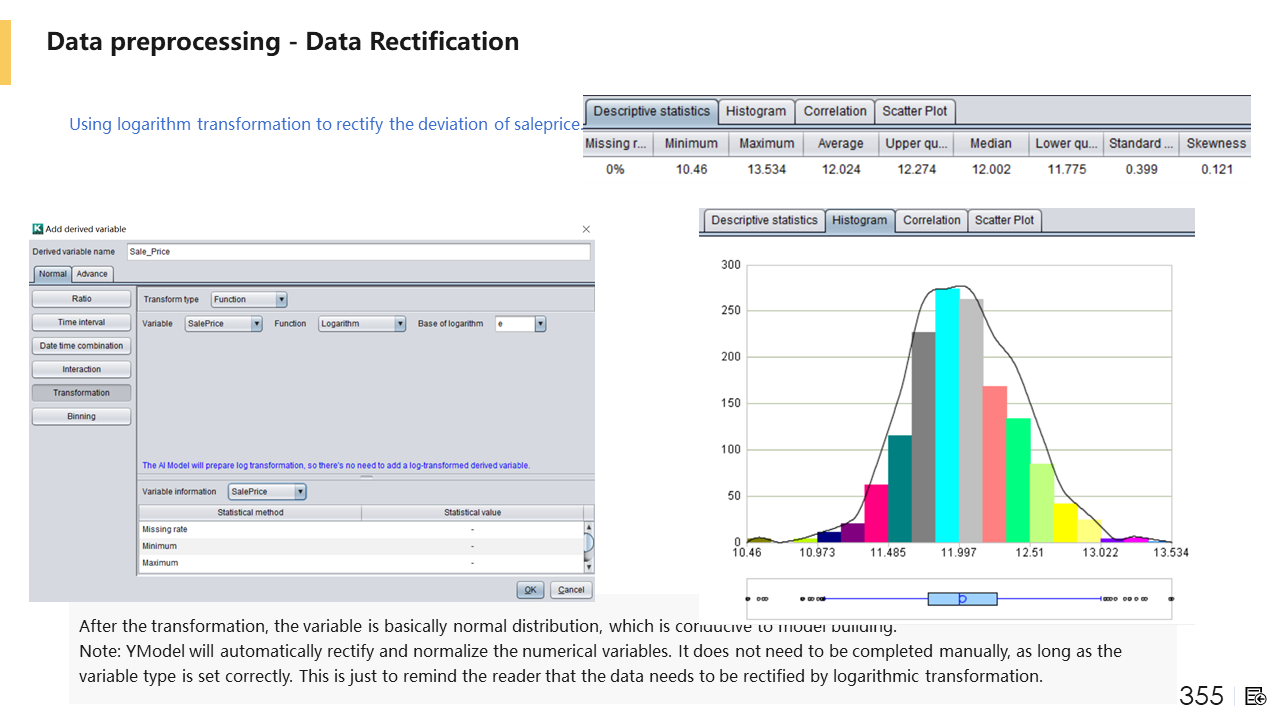The width and height of the screenshot is (1280, 720).
Task: Select the Transformation option
Action: coord(81,393)
